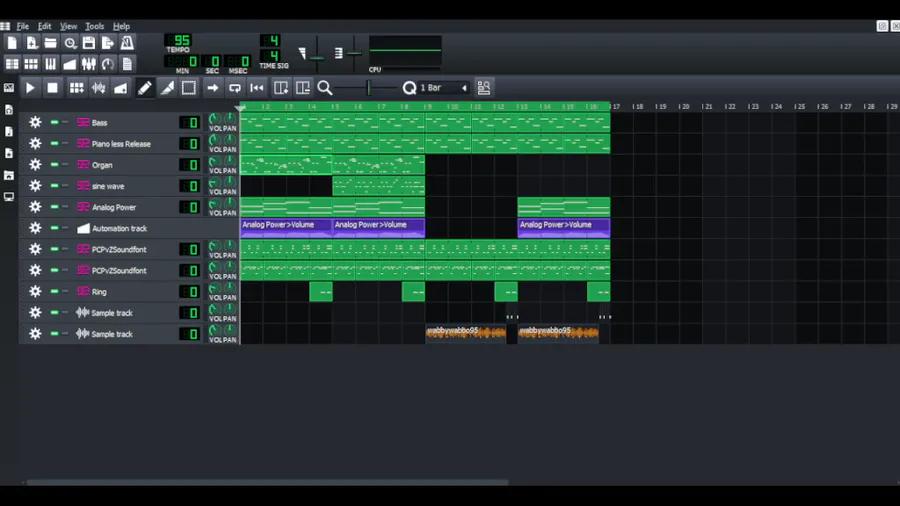Viewport: 900px width, 506px height.
Task: Select the Knife split tool
Action: (x=167, y=88)
